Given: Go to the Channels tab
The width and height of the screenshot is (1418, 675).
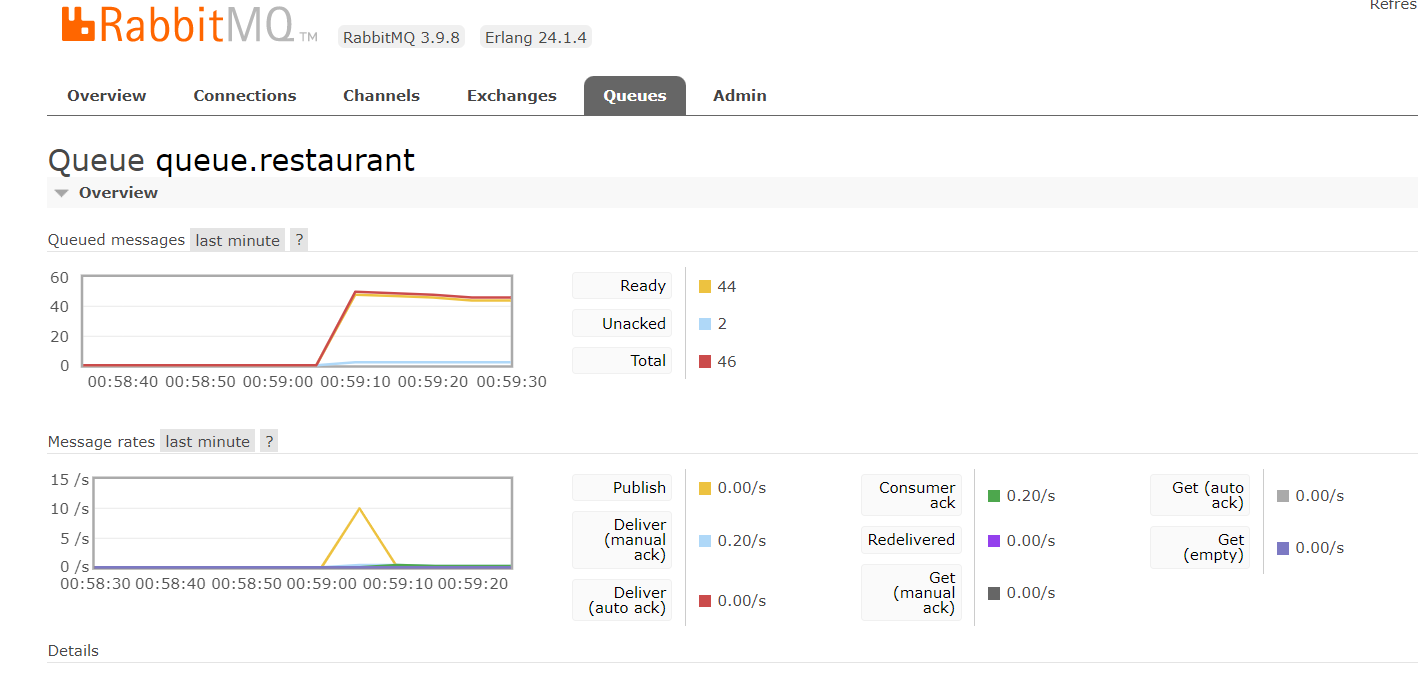Looking at the screenshot, I should [x=381, y=96].
